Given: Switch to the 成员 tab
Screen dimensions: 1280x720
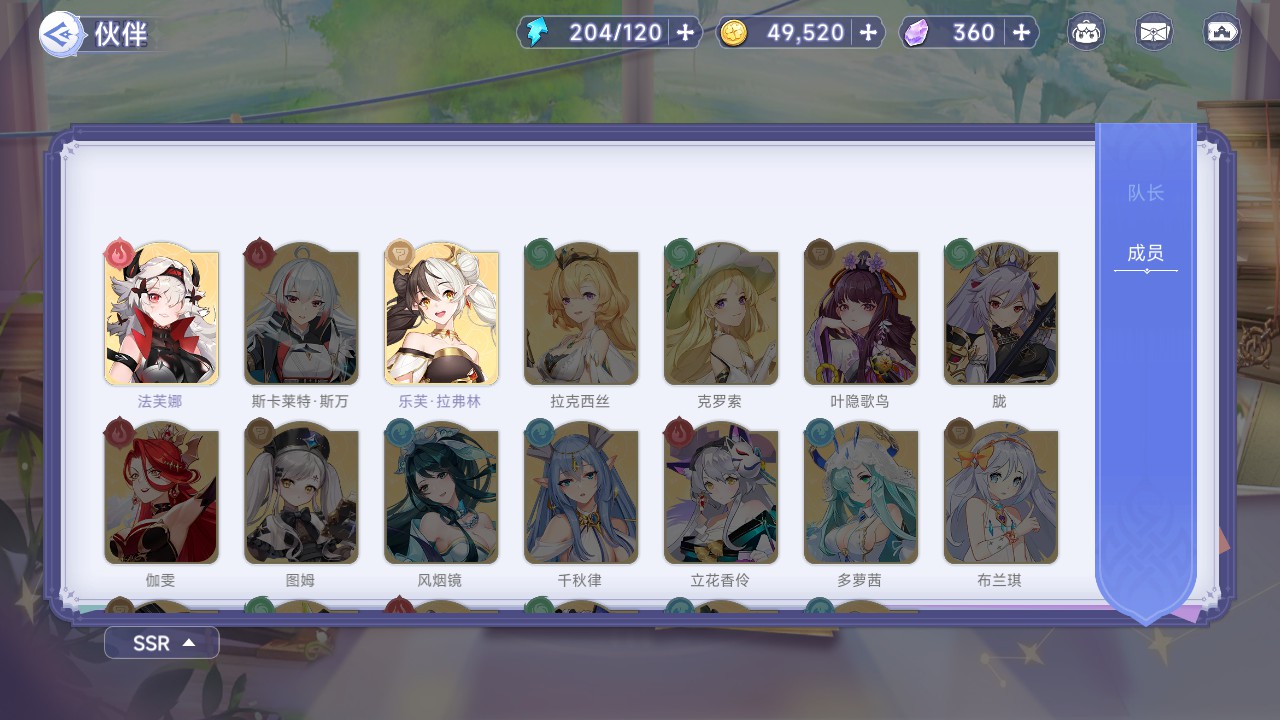Looking at the screenshot, I should [1146, 253].
